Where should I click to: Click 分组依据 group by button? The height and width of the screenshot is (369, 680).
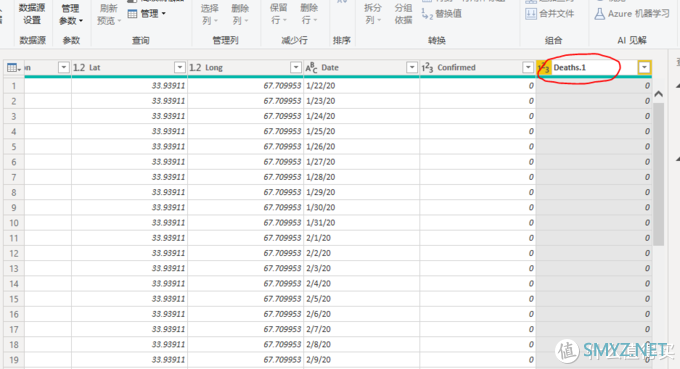point(403,14)
